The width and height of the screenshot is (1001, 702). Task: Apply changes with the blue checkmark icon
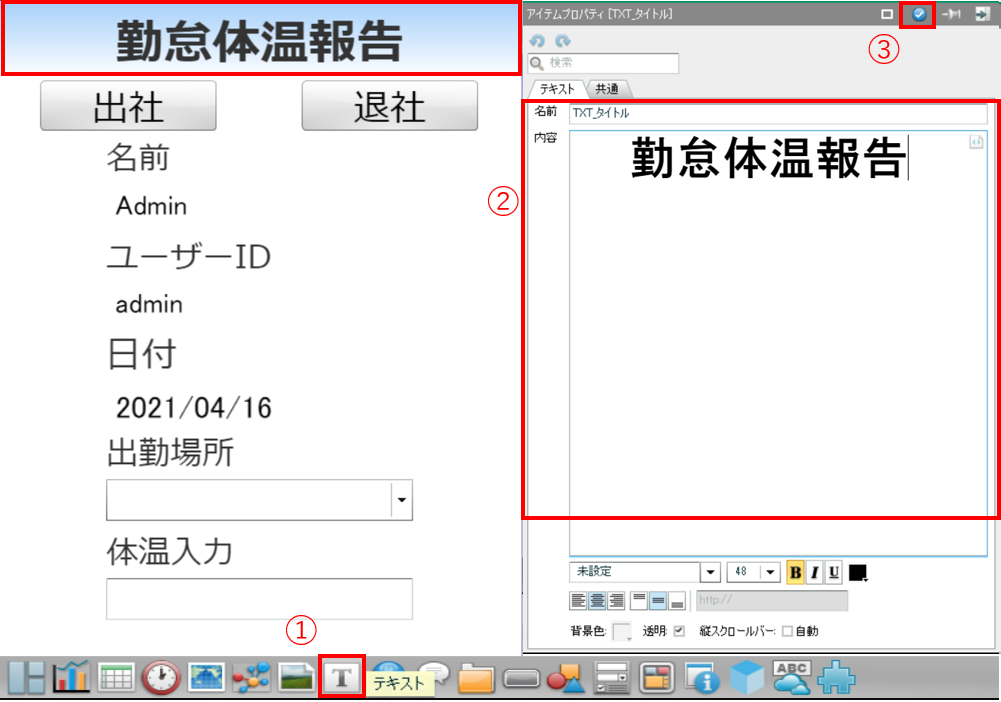point(918,15)
